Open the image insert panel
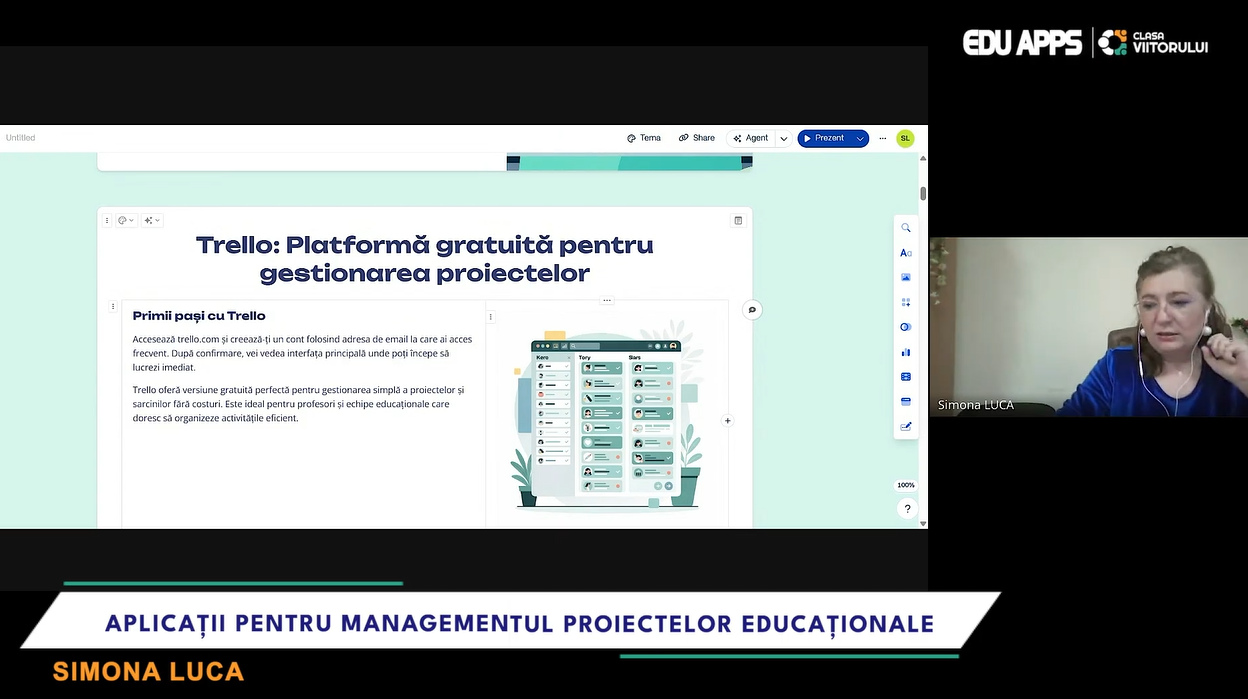Screen dimensions: 1248x699 [906, 277]
